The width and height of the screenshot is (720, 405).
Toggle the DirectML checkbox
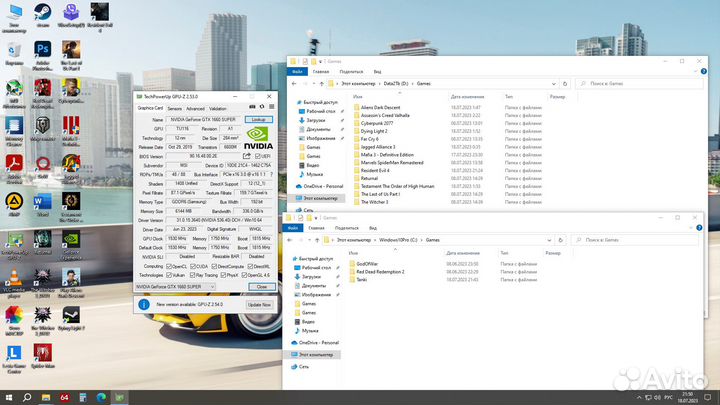coord(250,266)
